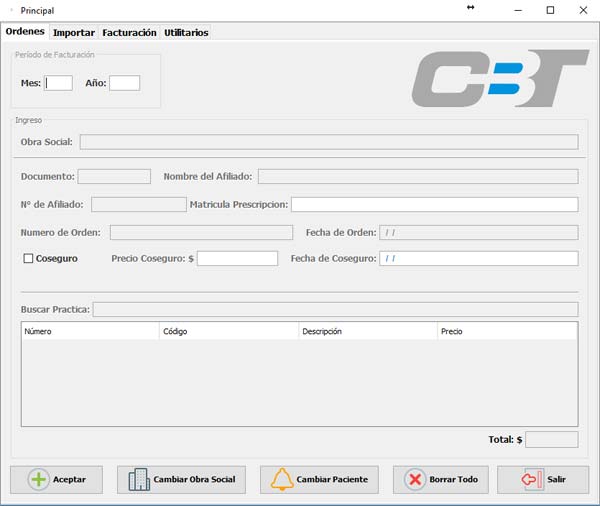Click the Matricula Prescripcion text field
This screenshot has height=506, width=600.
(434, 205)
